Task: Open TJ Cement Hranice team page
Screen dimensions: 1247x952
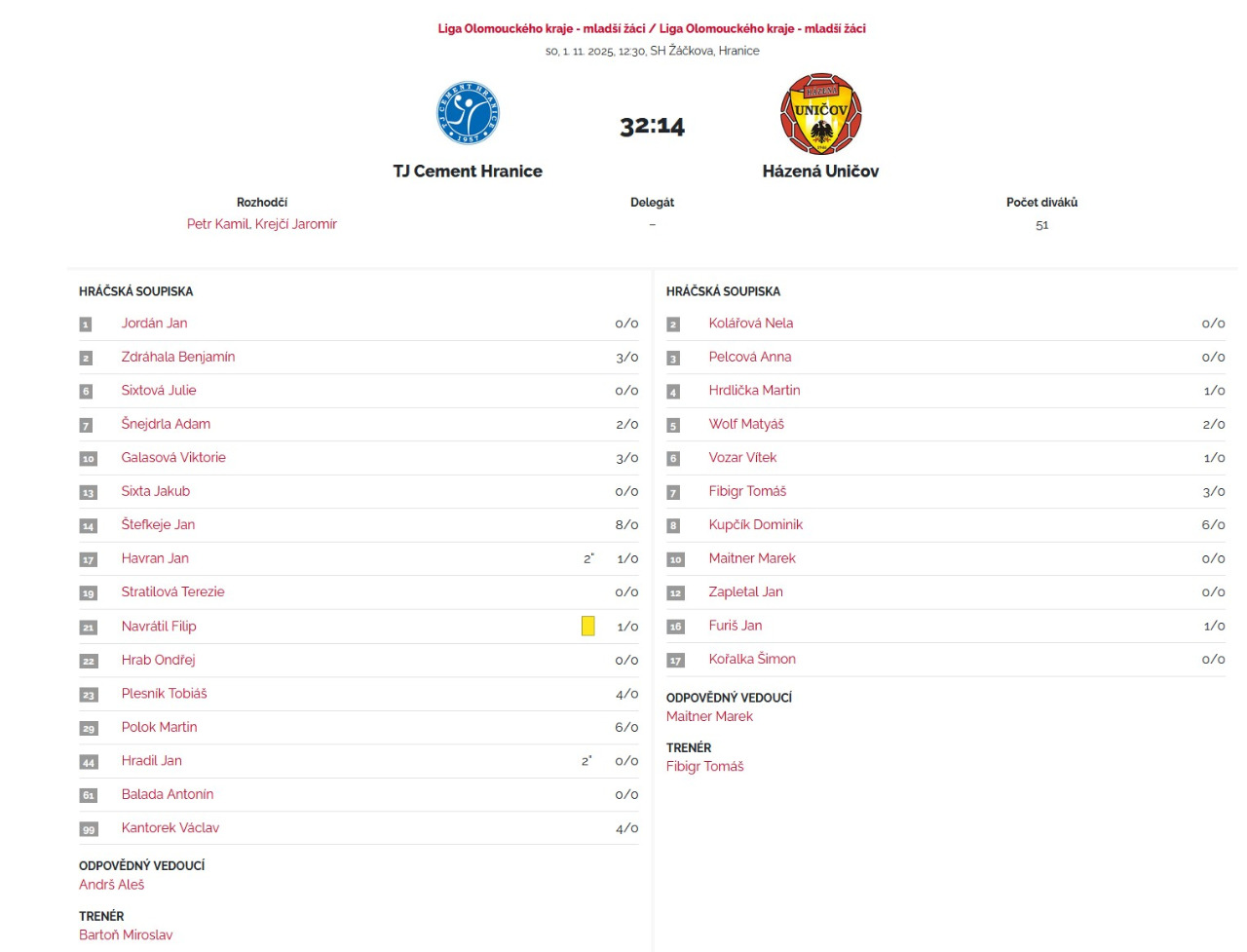Action: coord(468,171)
